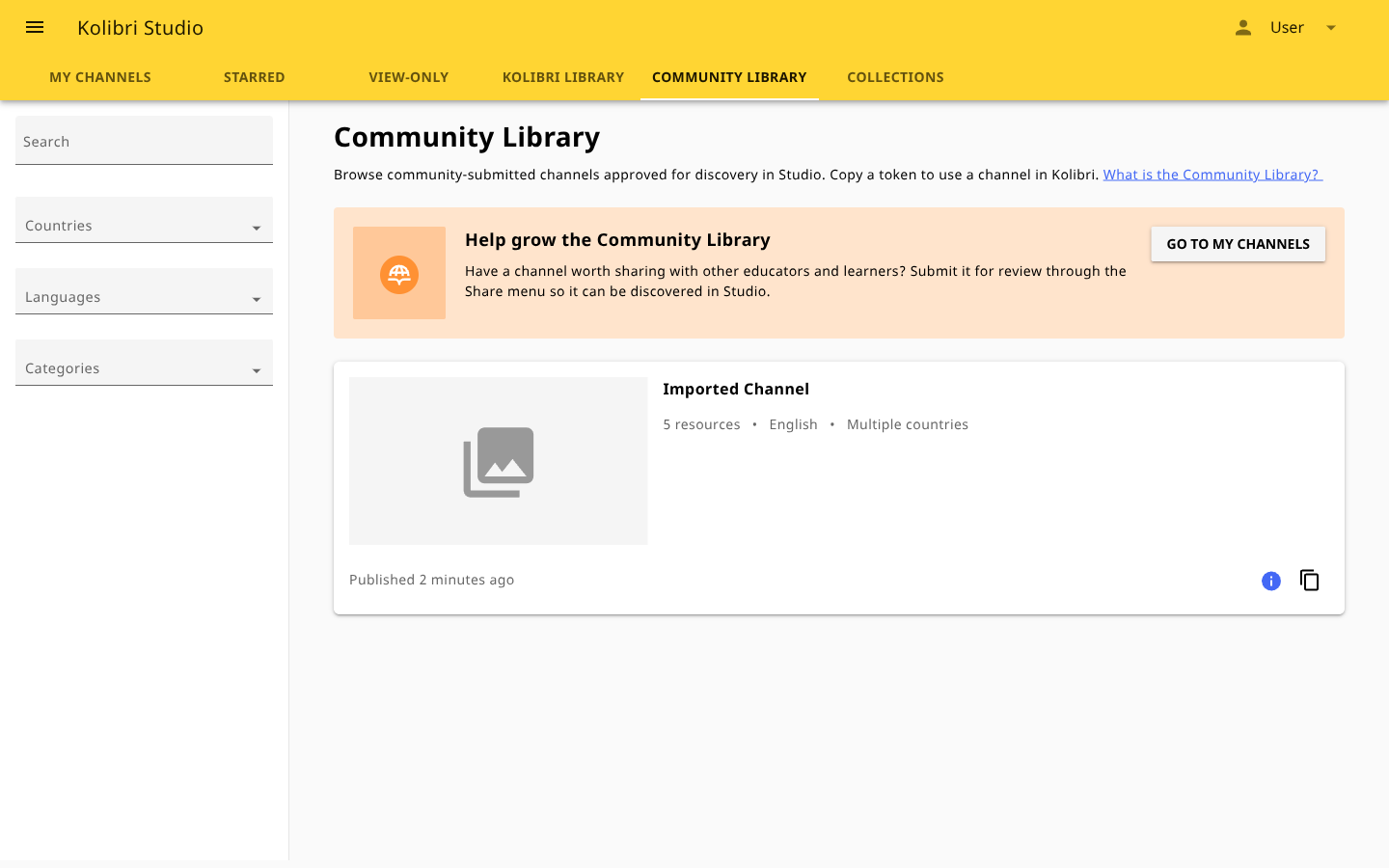Screen dimensions: 1389x868
Task: Click the 'Multiple countries' label
Action: tap(908, 424)
